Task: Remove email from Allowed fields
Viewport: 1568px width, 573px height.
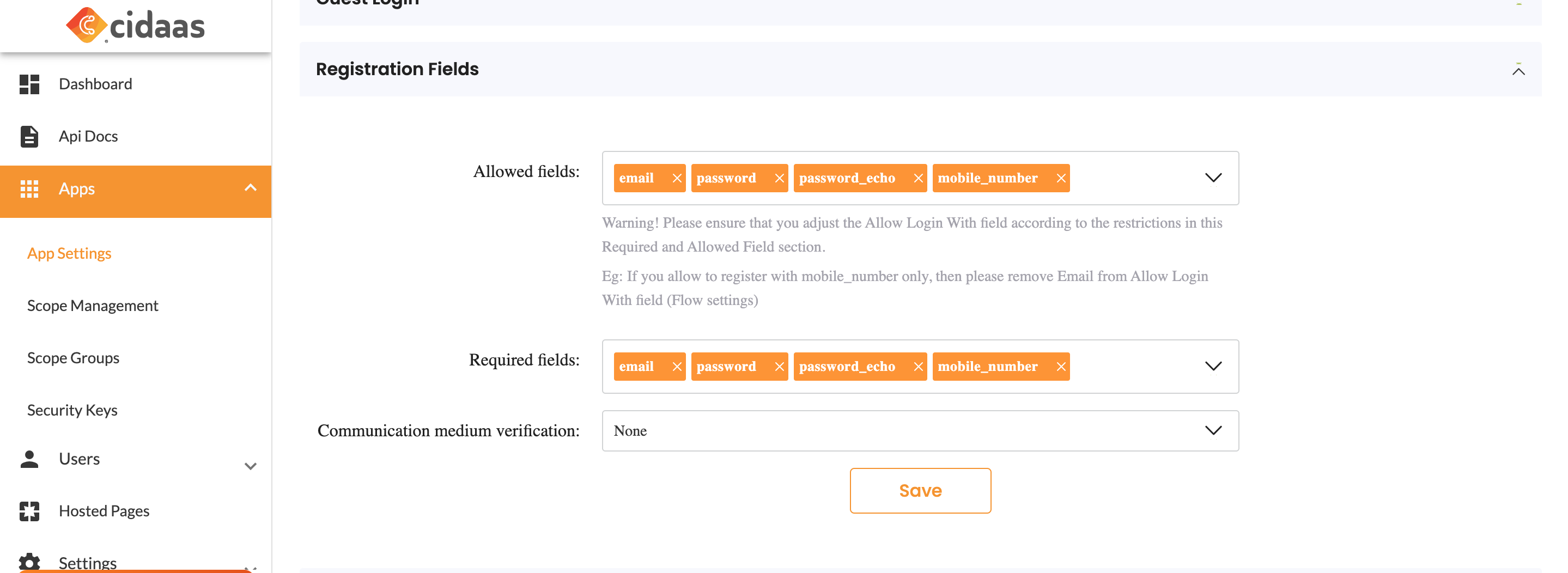Action: (x=676, y=178)
